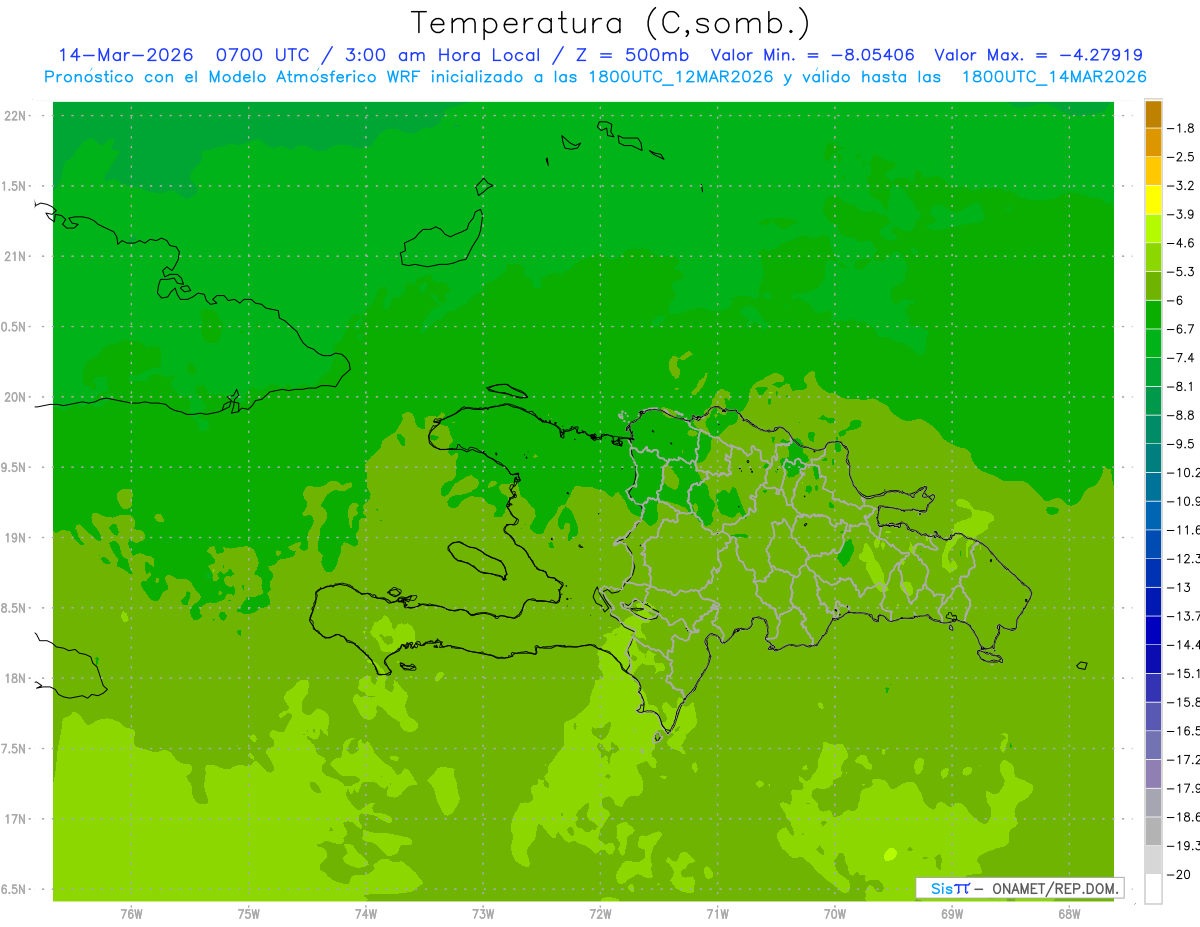1200x927 pixels.
Task: Click the '20N' latitude label
Action: [16, 397]
